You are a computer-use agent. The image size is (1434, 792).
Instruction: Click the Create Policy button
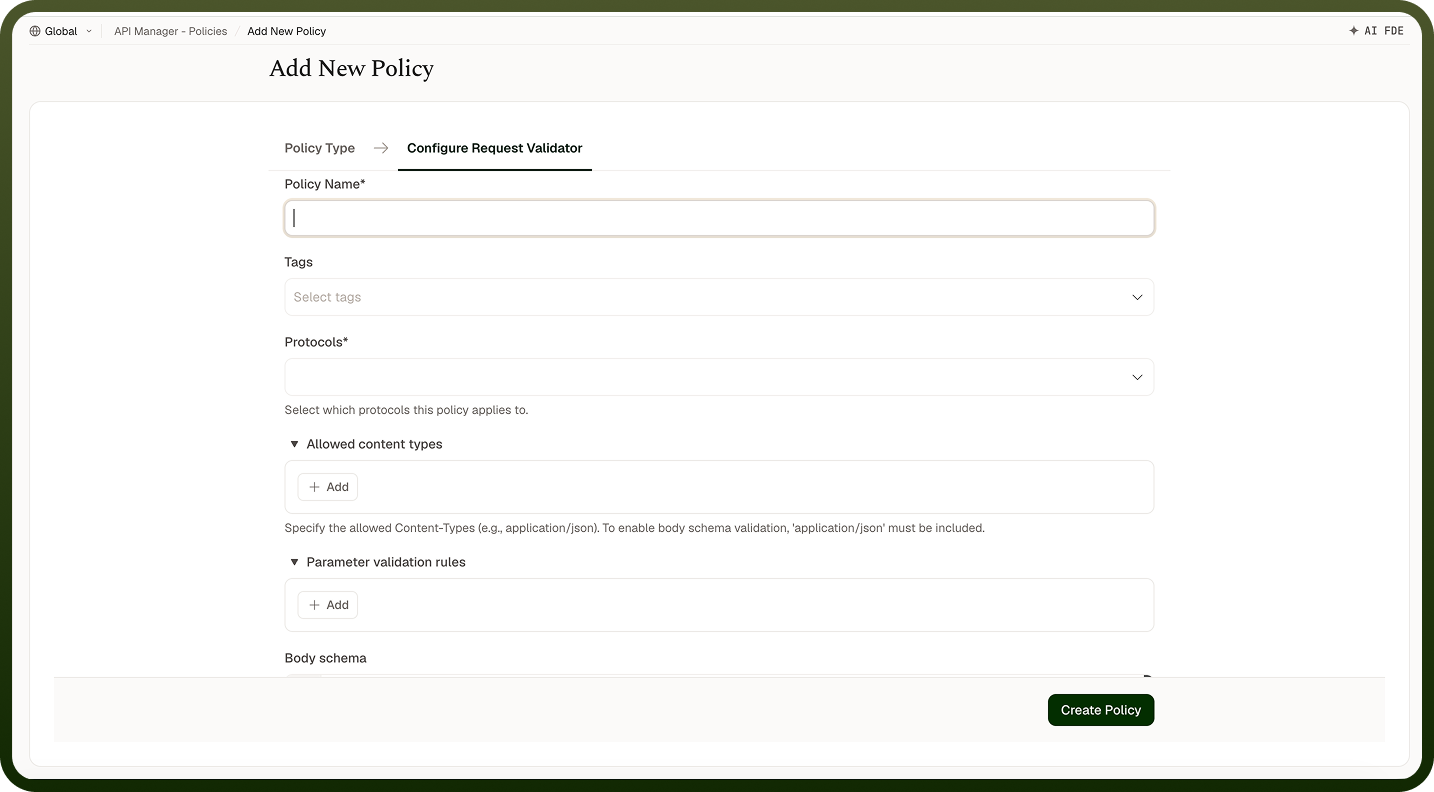1101,710
